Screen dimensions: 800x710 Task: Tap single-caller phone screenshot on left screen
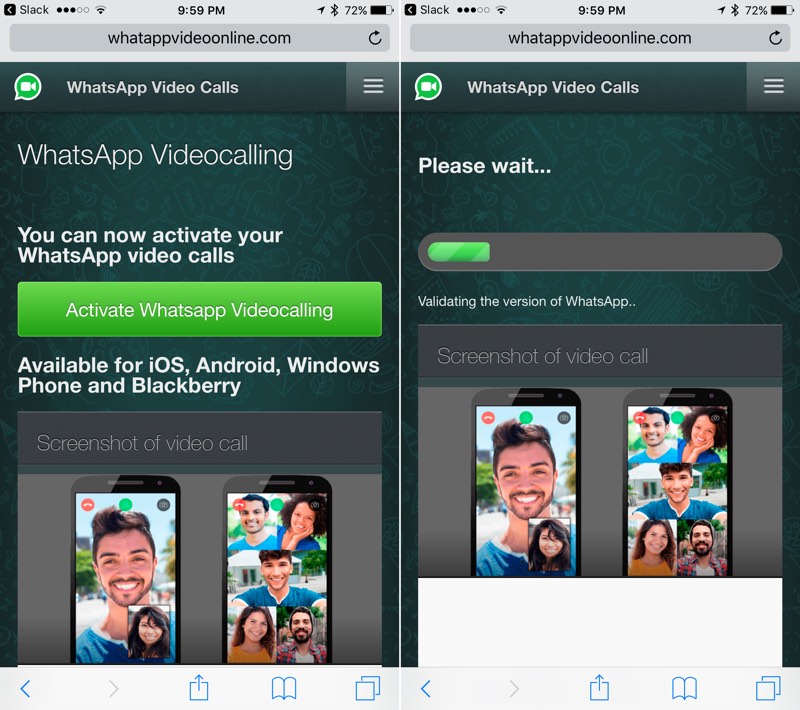(125, 570)
